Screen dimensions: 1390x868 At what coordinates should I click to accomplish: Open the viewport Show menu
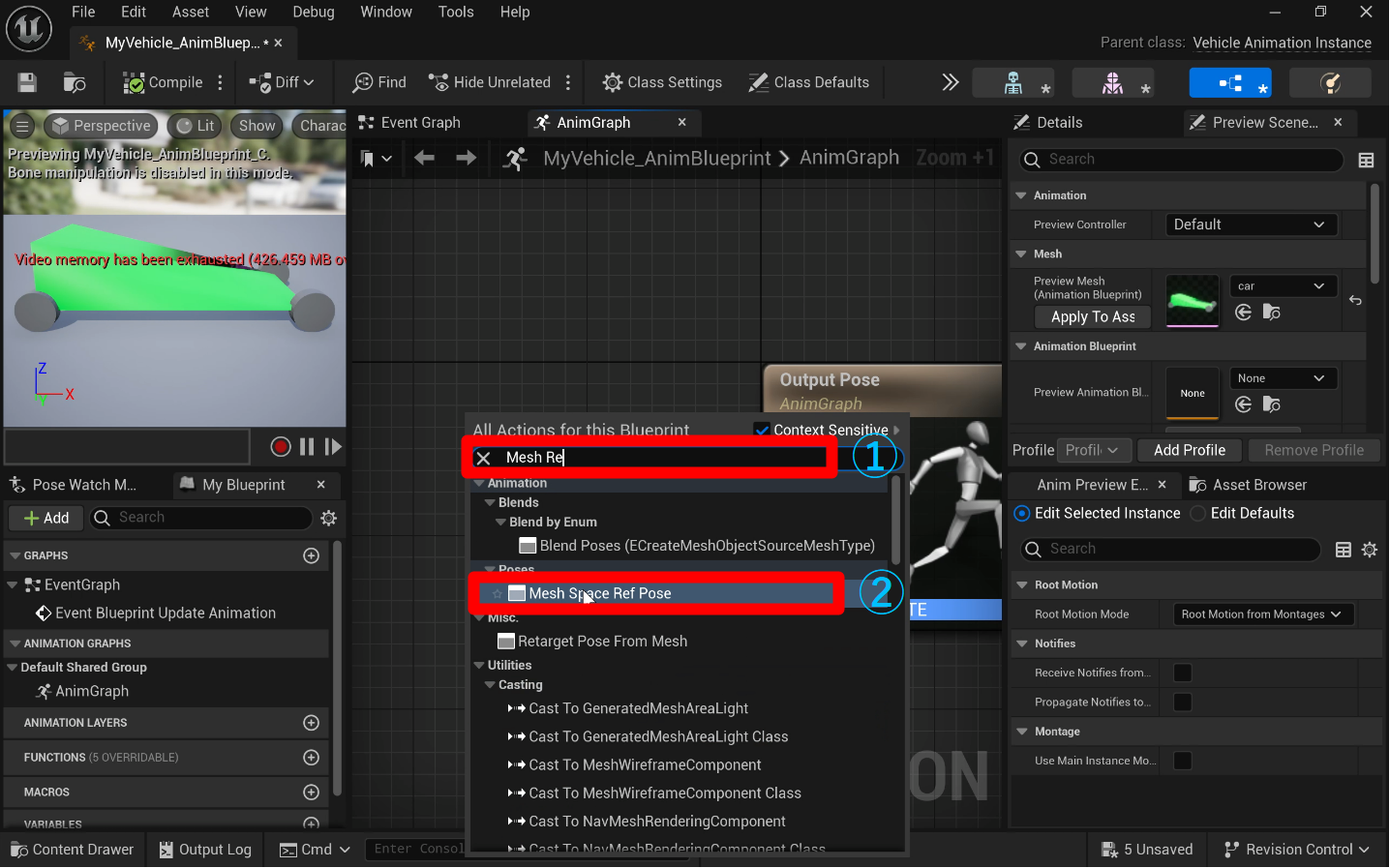[257, 126]
